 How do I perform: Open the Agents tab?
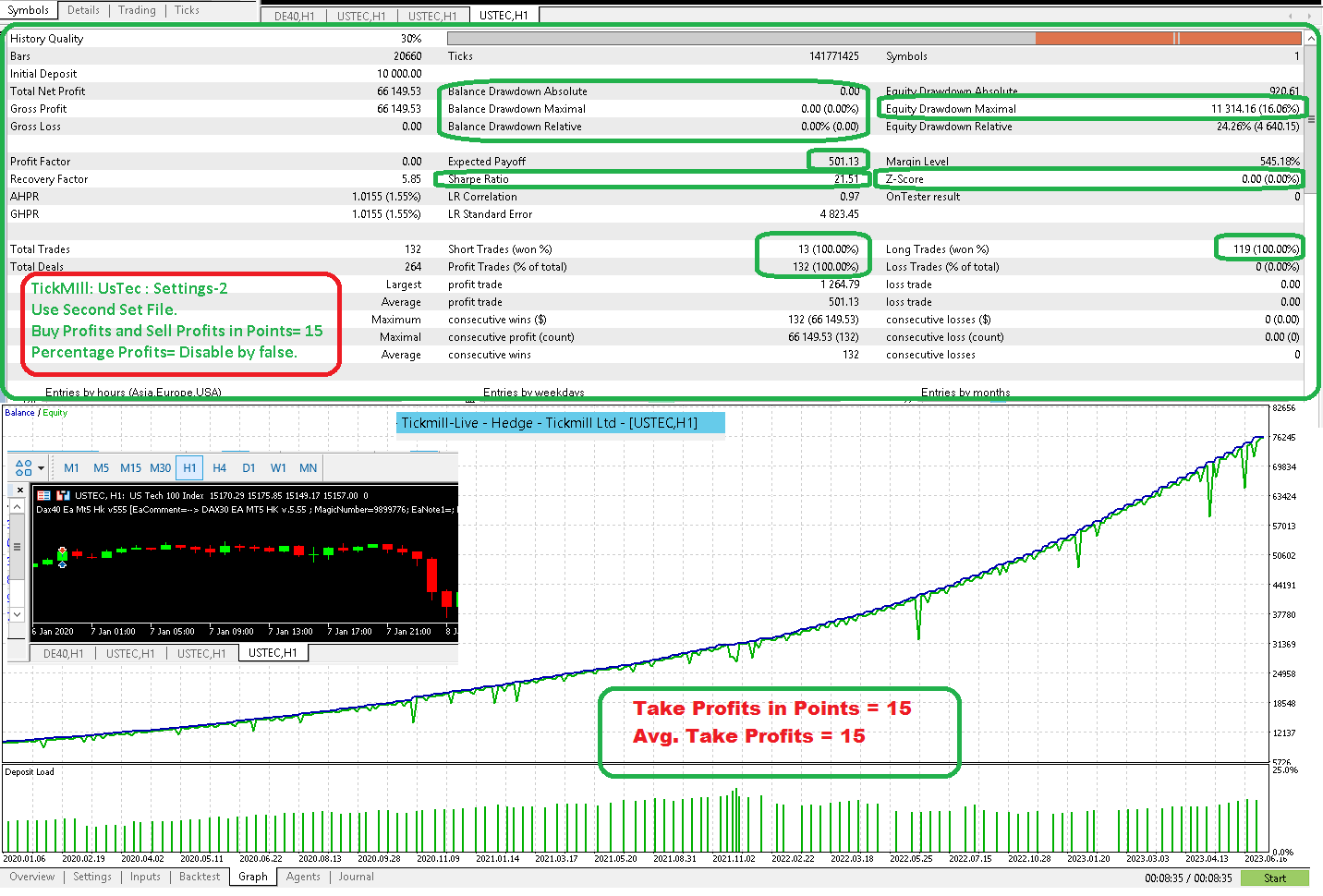coord(303,878)
